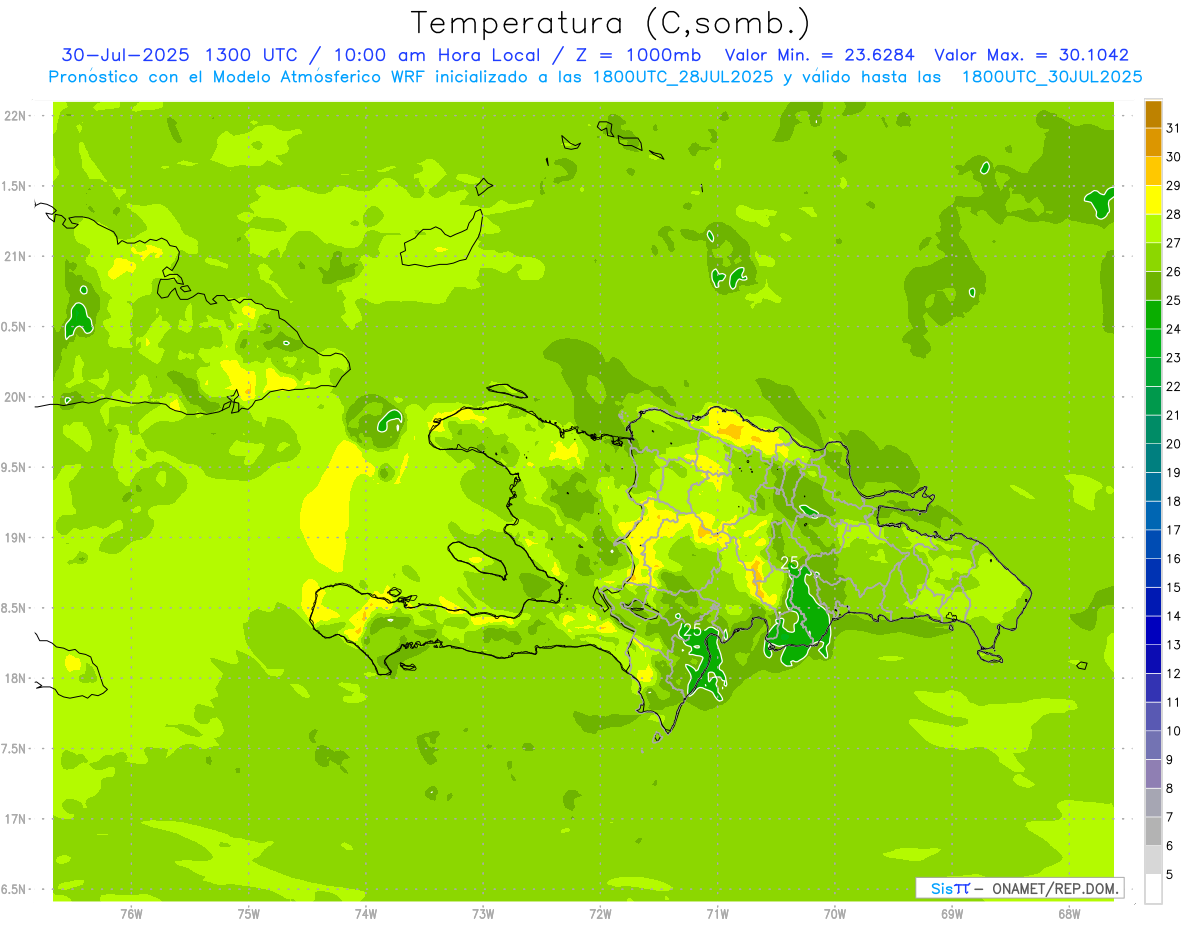The width and height of the screenshot is (1200, 927).
Task: Choose the gray swatch between 6 and 7
Action: tap(1154, 831)
